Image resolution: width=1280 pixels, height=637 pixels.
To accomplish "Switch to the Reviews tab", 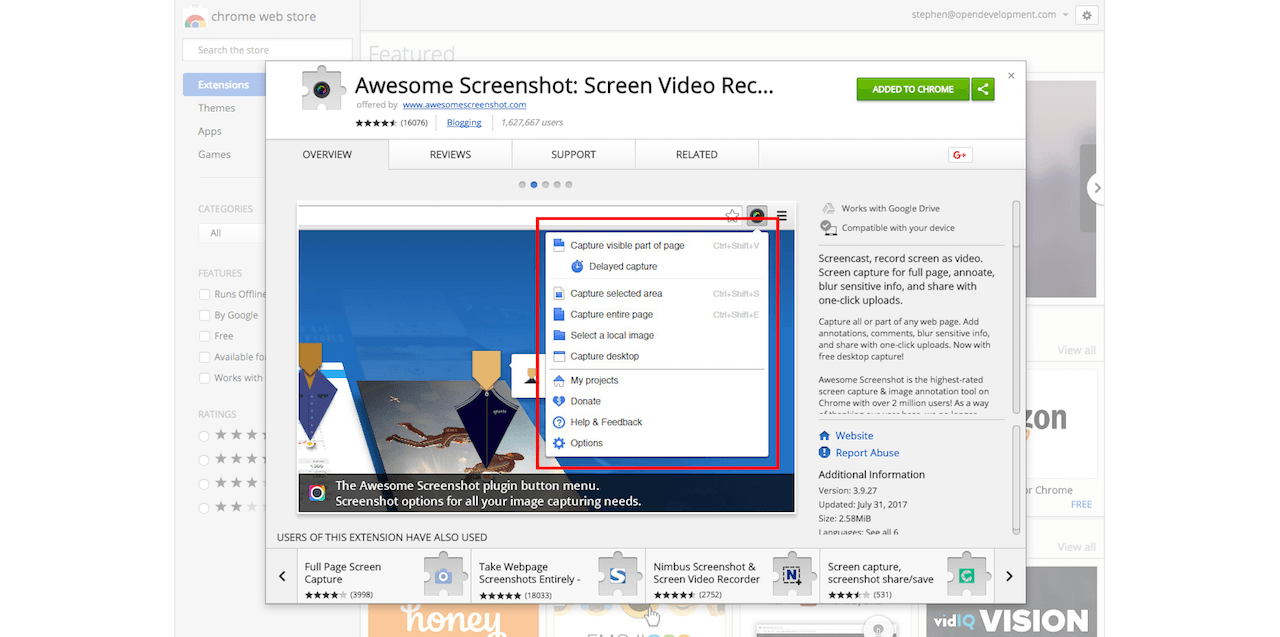I will click(x=450, y=155).
